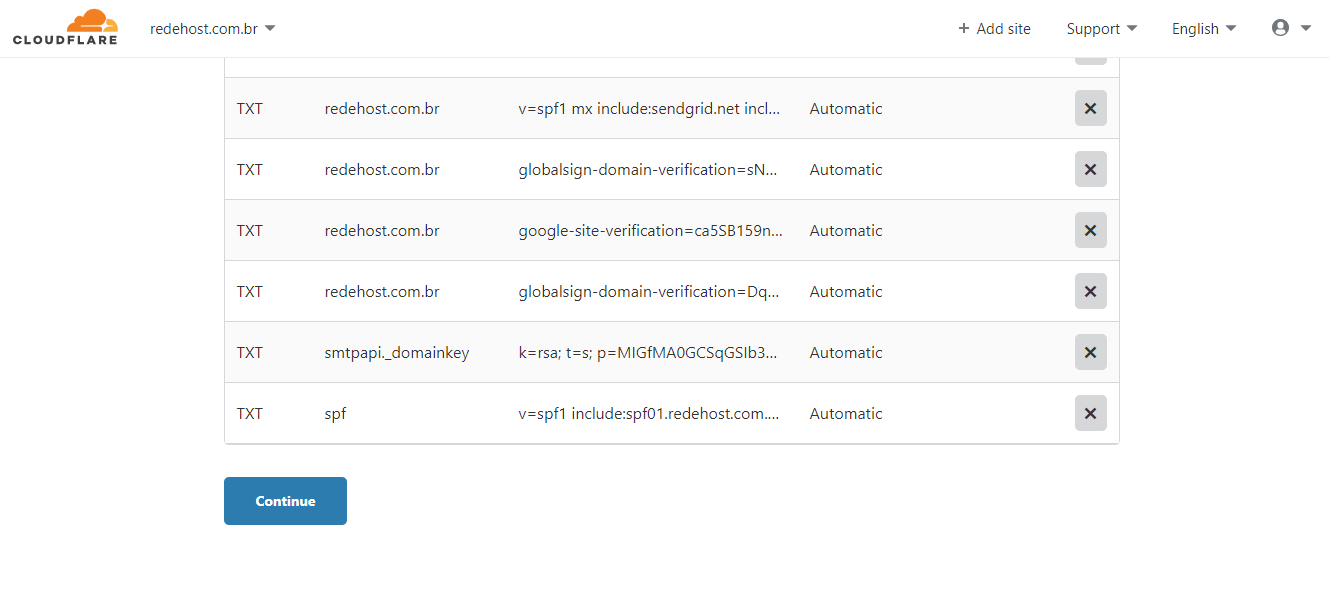Delete the google-site-verification TXT record

(1090, 230)
